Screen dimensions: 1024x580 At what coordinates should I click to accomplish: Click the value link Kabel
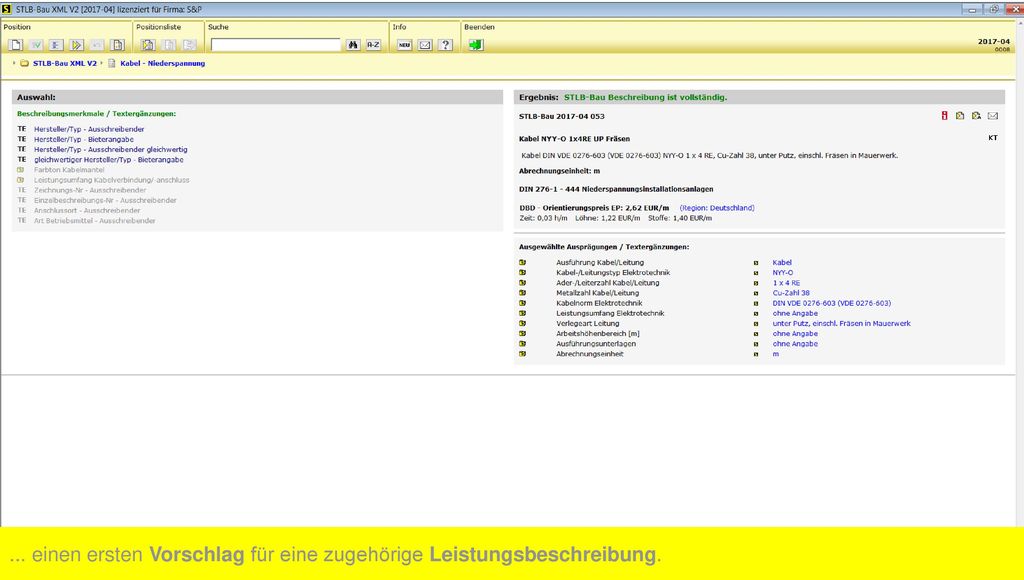click(782, 263)
